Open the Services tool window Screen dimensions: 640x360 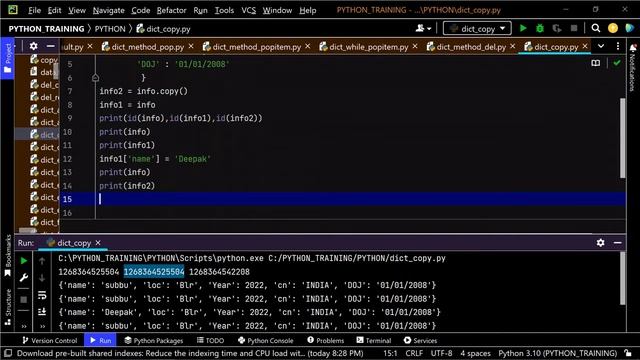[420, 340]
